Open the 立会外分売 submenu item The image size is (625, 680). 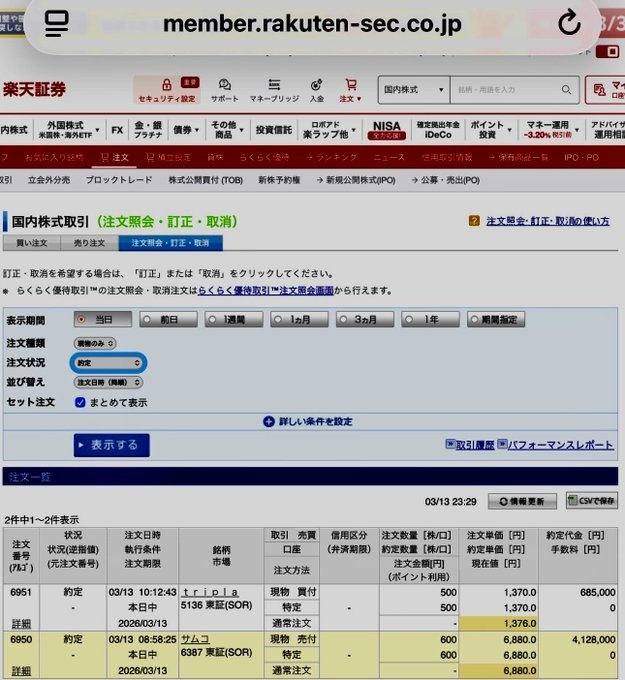(49, 180)
